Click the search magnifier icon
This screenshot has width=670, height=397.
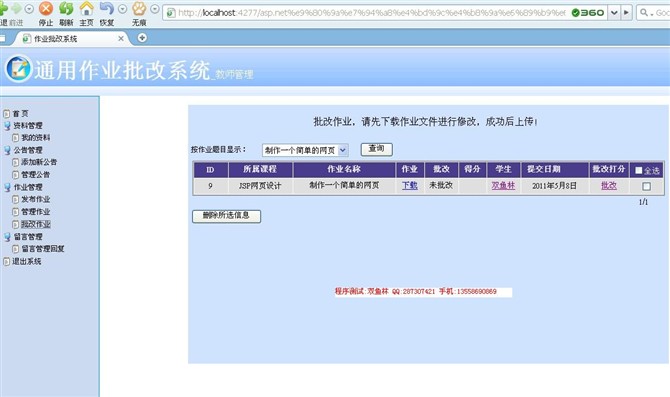644,13
